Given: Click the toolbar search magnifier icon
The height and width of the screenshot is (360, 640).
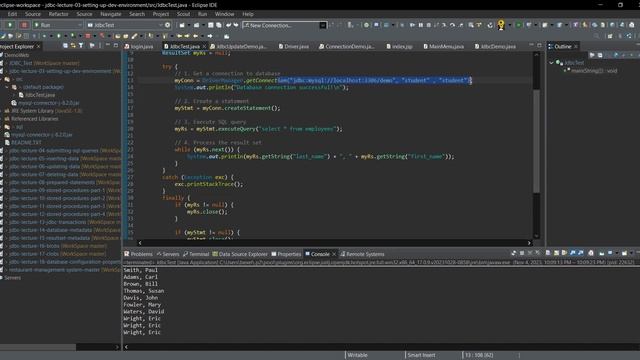Looking at the screenshot, I should pyautogui.click(x=596, y=36).
